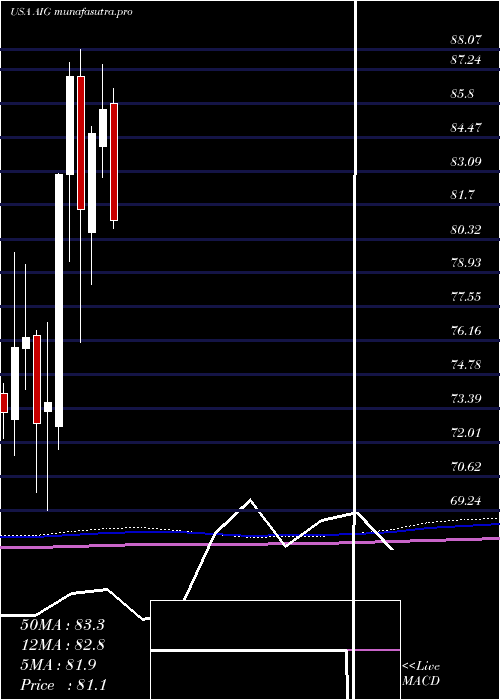Click the 85.8 price level label
This screenshot has width=500, height=700.
(x=462, y=94)
